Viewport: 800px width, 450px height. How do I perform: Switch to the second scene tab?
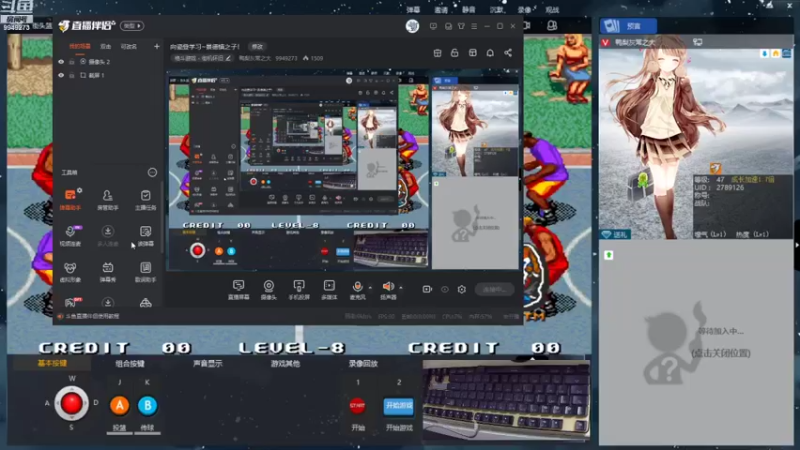pos(106,46)
